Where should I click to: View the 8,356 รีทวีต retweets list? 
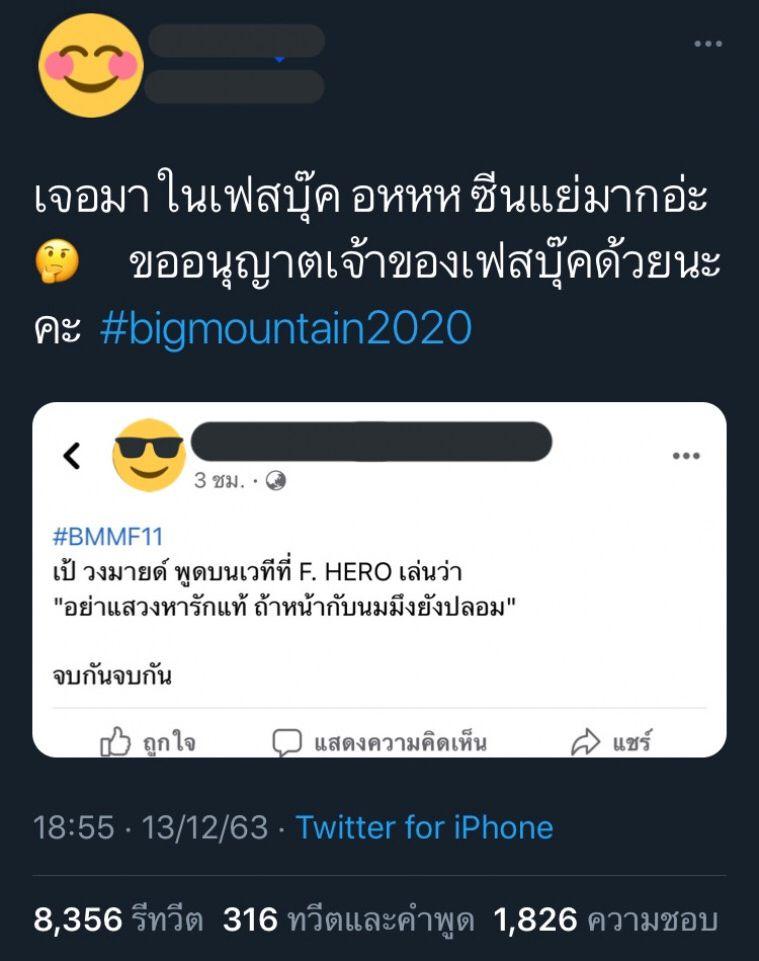click(119, 919)
